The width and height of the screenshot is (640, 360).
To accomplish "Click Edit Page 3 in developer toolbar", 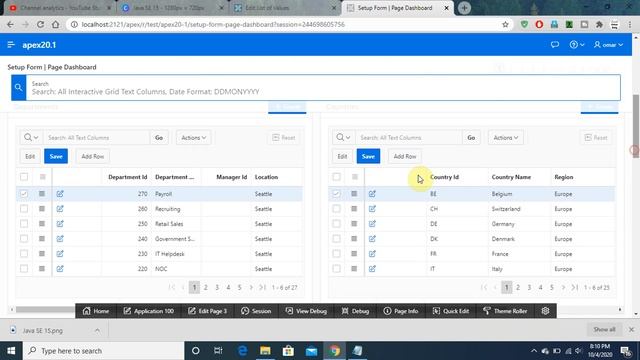I will click(207, 311).
